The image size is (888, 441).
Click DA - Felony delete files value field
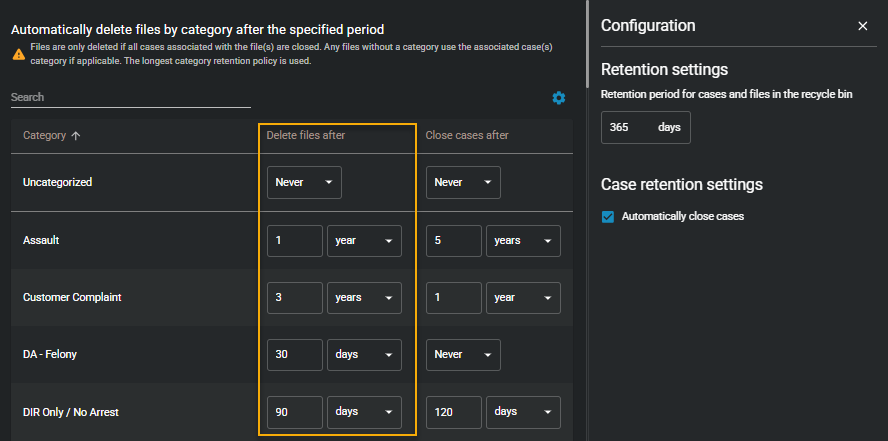[295, 355]
